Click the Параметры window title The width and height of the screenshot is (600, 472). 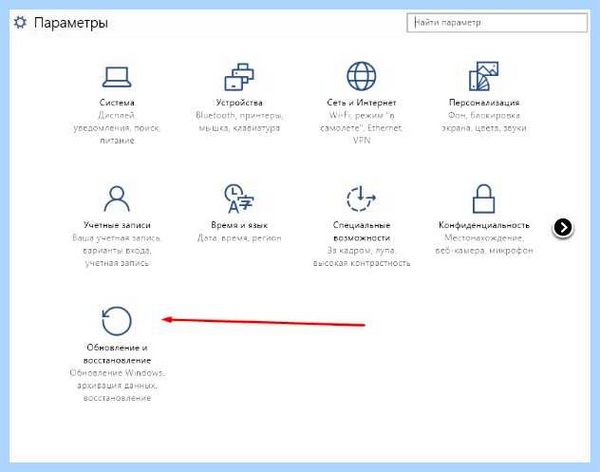click(71, 23)
